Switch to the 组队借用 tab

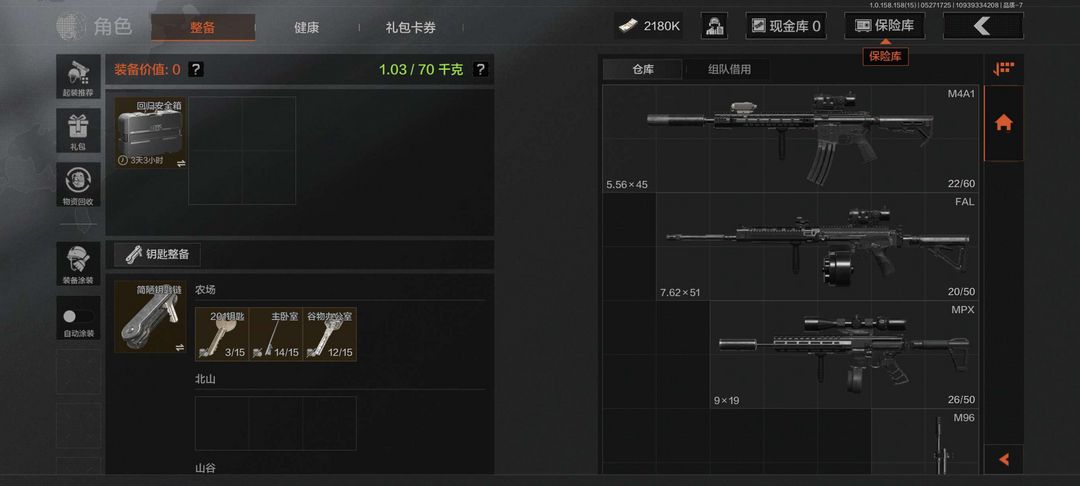729,70
